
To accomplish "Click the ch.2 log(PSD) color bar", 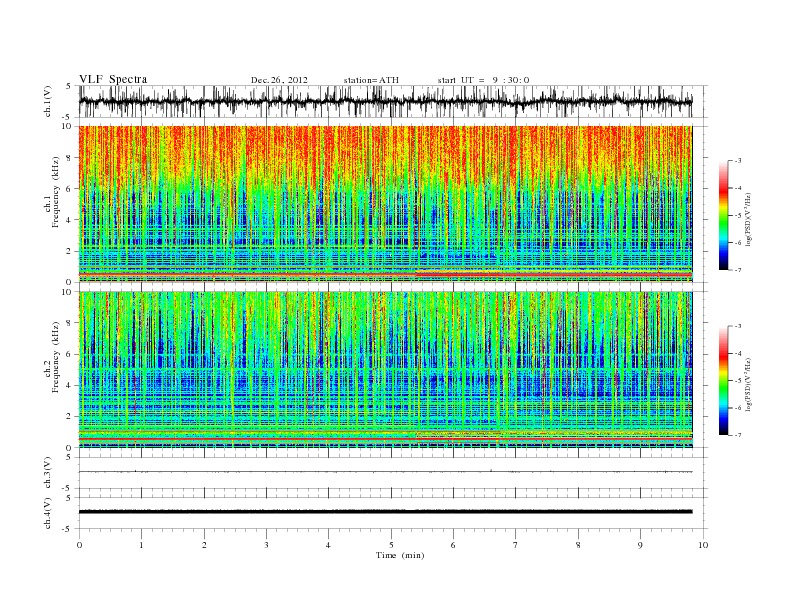I will [x=724, y=381].
